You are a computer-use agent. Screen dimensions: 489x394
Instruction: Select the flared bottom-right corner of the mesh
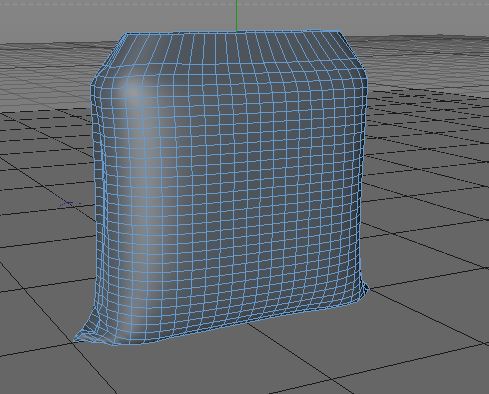[362, 288]
